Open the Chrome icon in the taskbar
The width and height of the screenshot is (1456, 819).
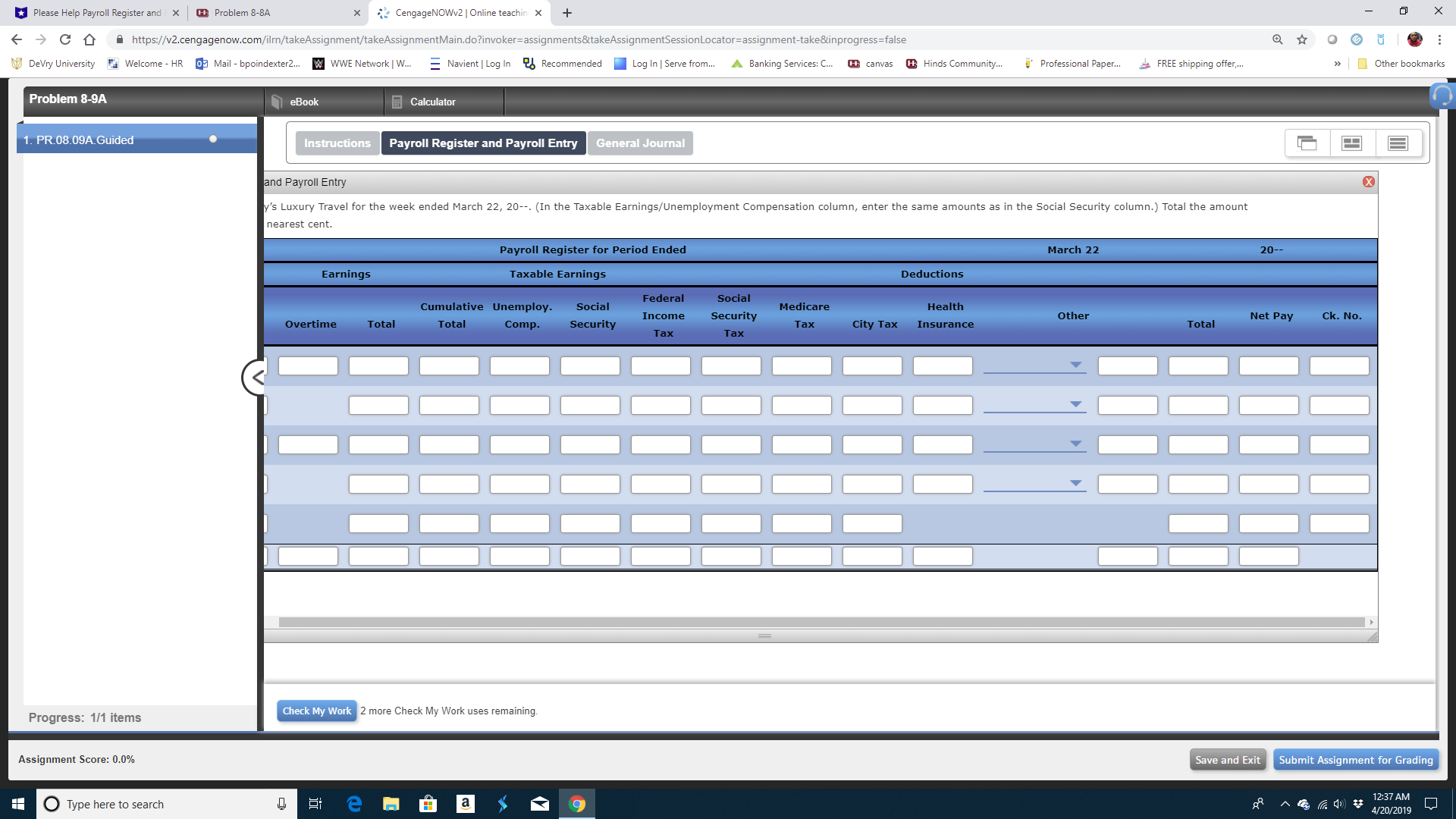click(576, 804)
